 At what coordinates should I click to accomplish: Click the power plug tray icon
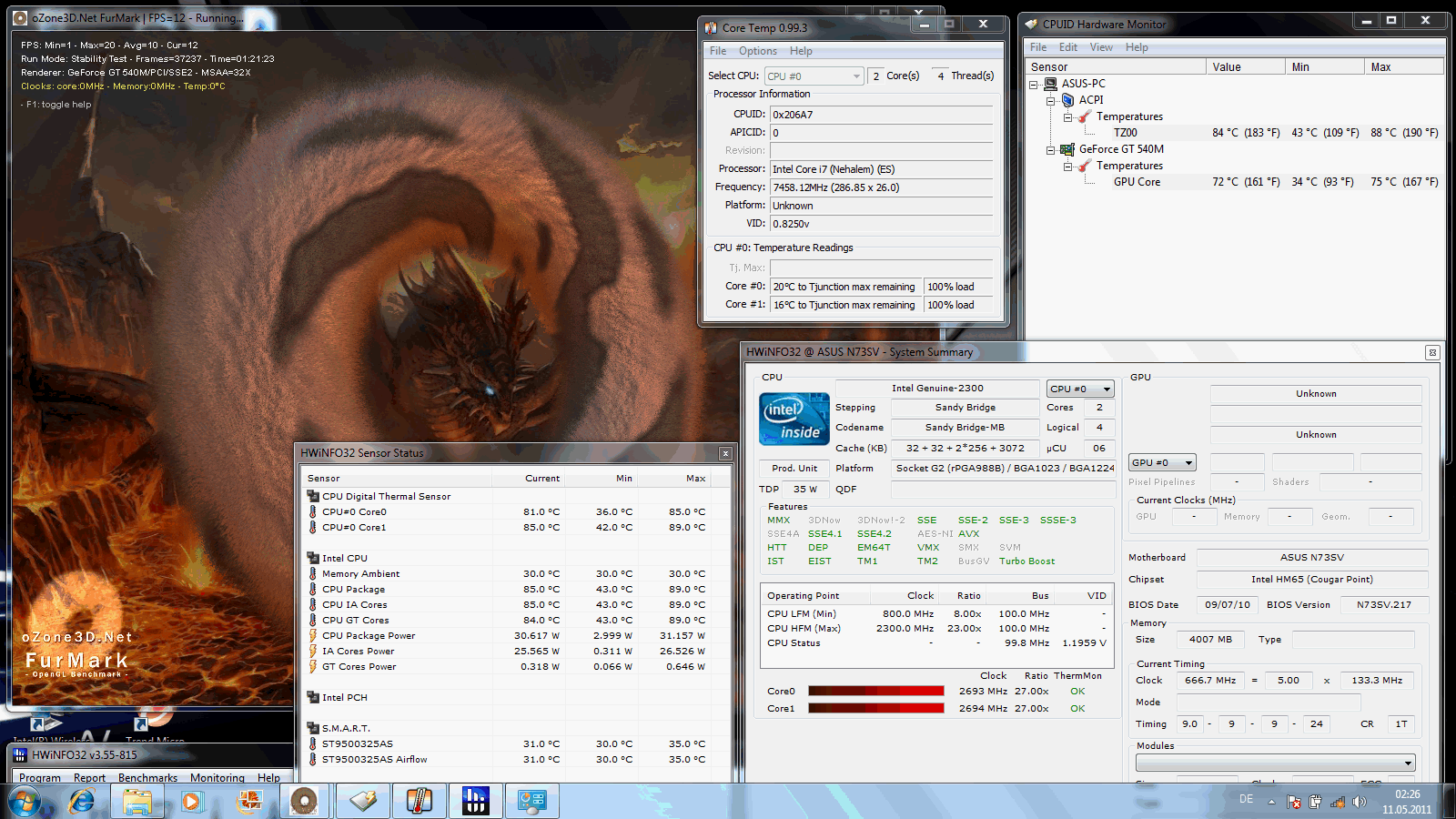tap(1315, 802)
